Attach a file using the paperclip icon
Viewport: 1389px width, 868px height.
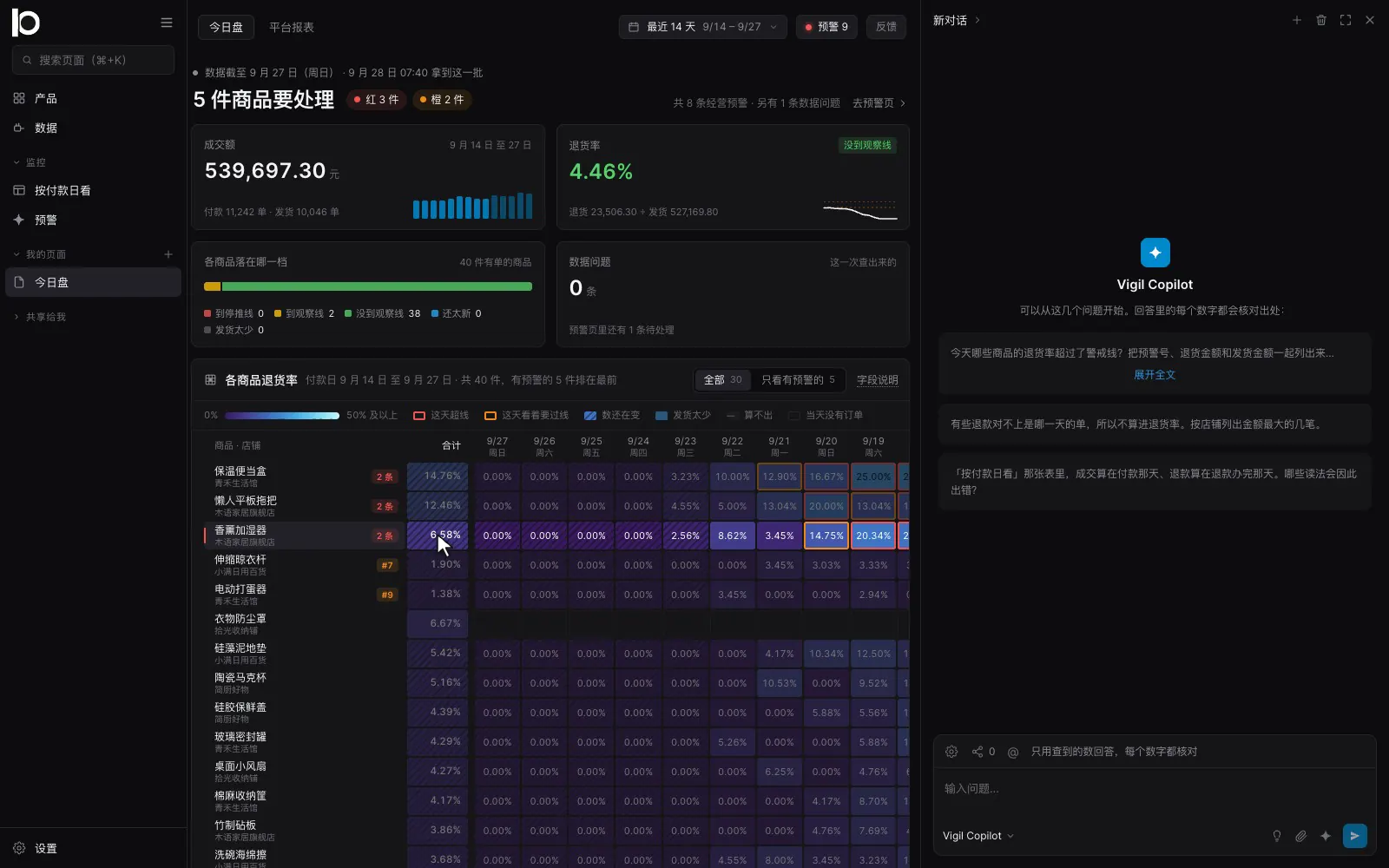[1301, 836]
